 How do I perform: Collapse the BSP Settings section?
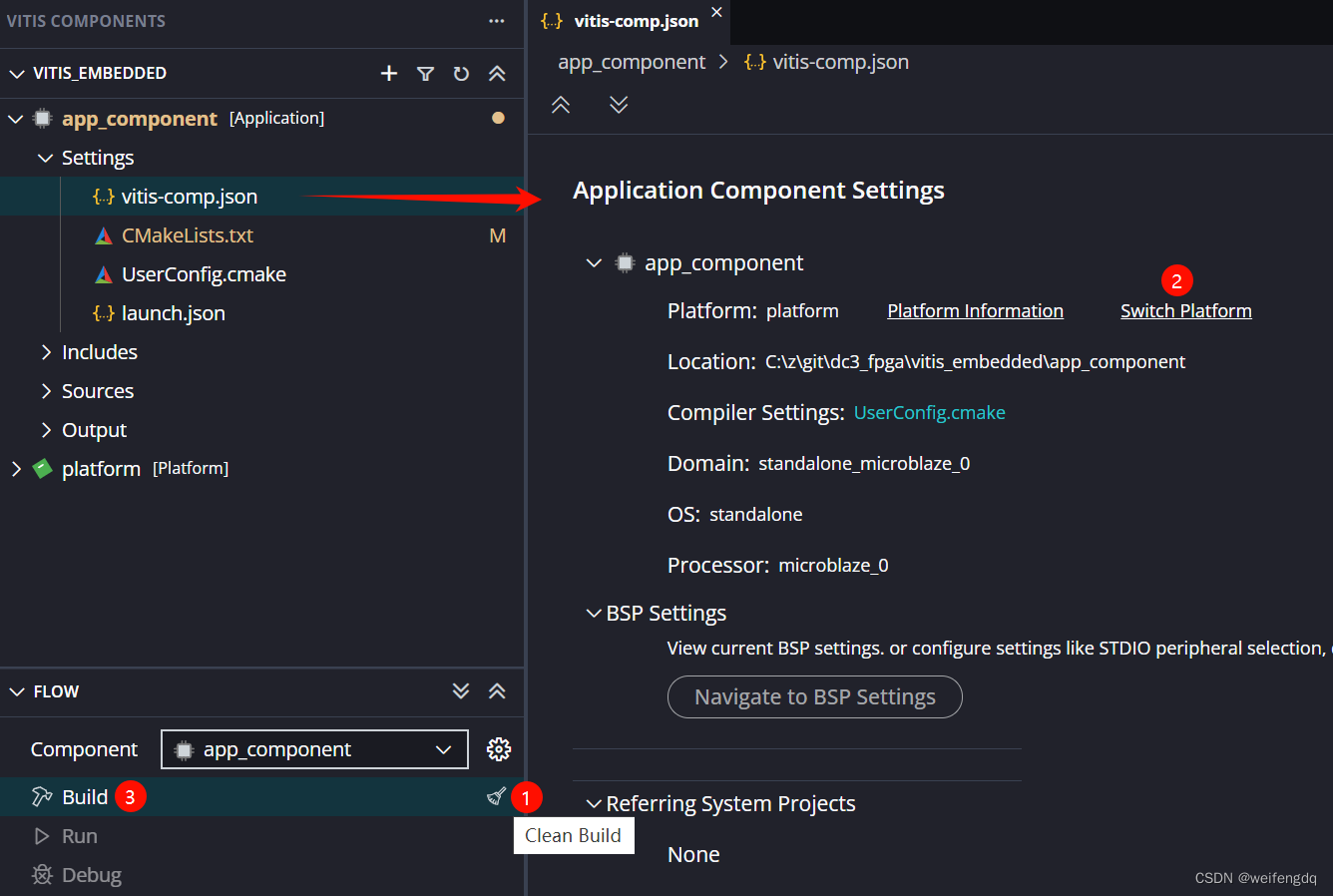click(595, 614)
